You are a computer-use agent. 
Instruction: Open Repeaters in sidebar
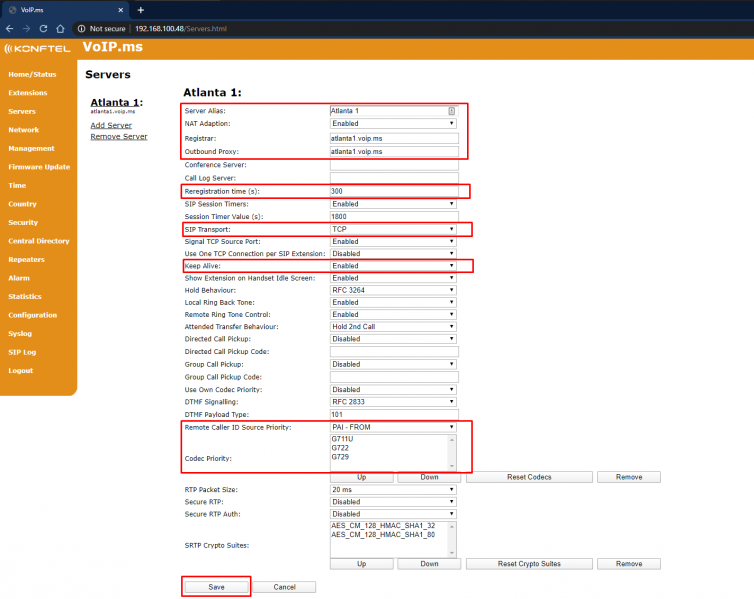coord(26,260)
